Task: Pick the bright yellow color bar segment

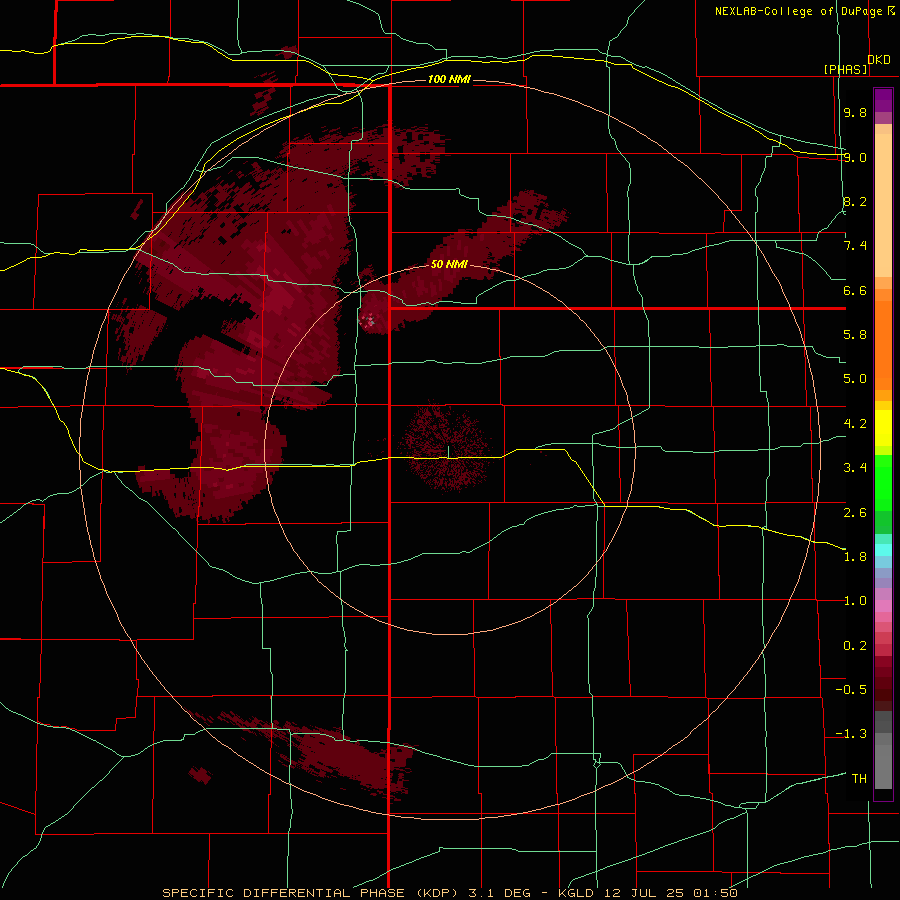Action: pos(883,428)
